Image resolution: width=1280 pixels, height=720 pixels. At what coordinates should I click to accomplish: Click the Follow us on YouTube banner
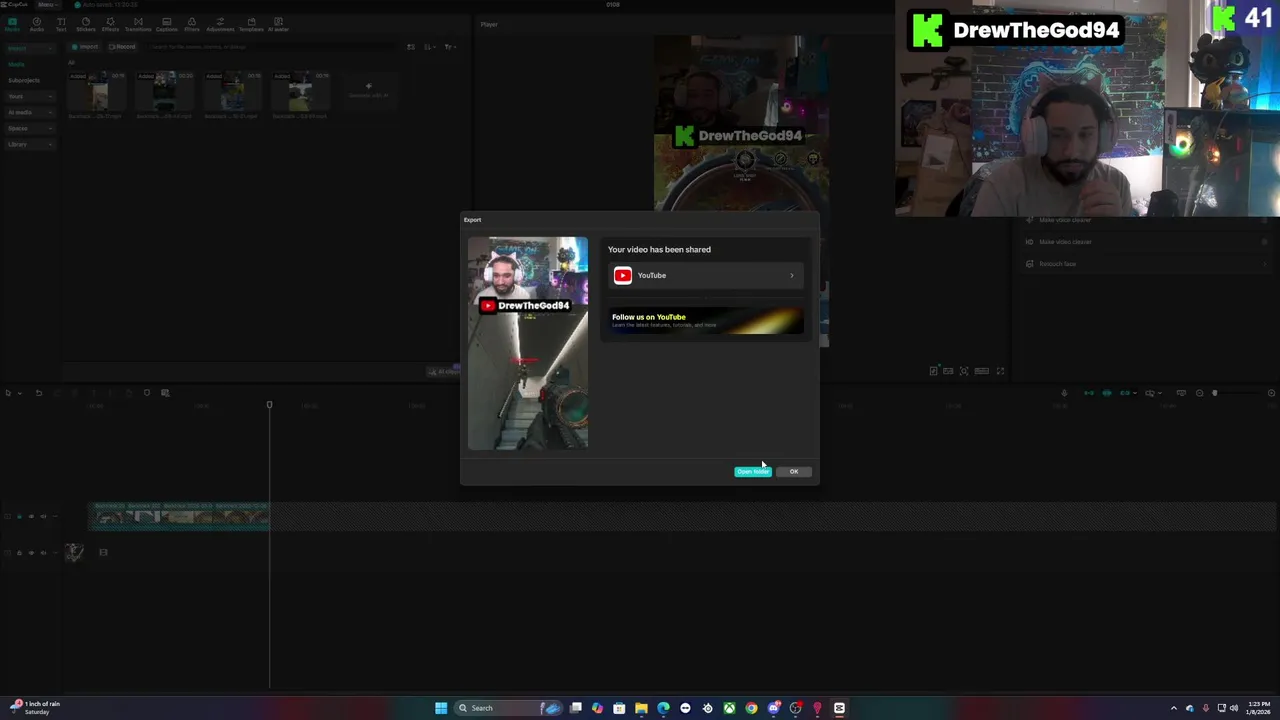tap(706, 320)
